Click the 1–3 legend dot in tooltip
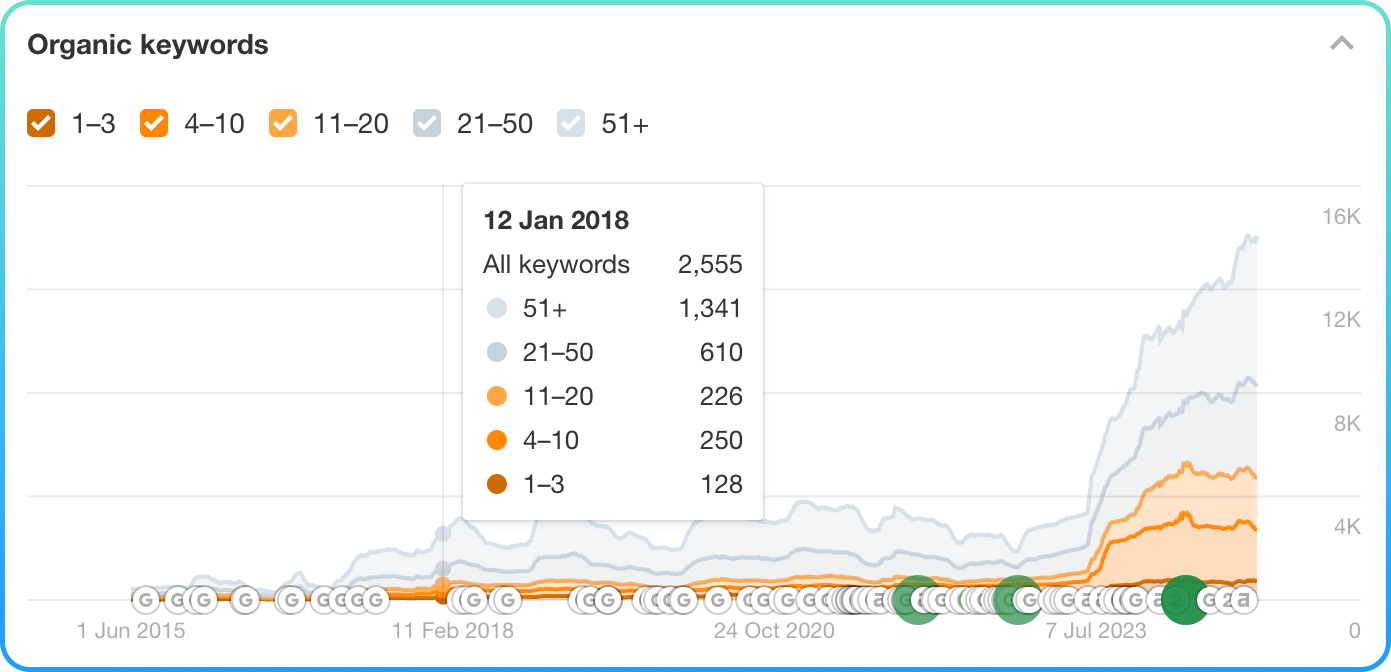 click(497, 485)
